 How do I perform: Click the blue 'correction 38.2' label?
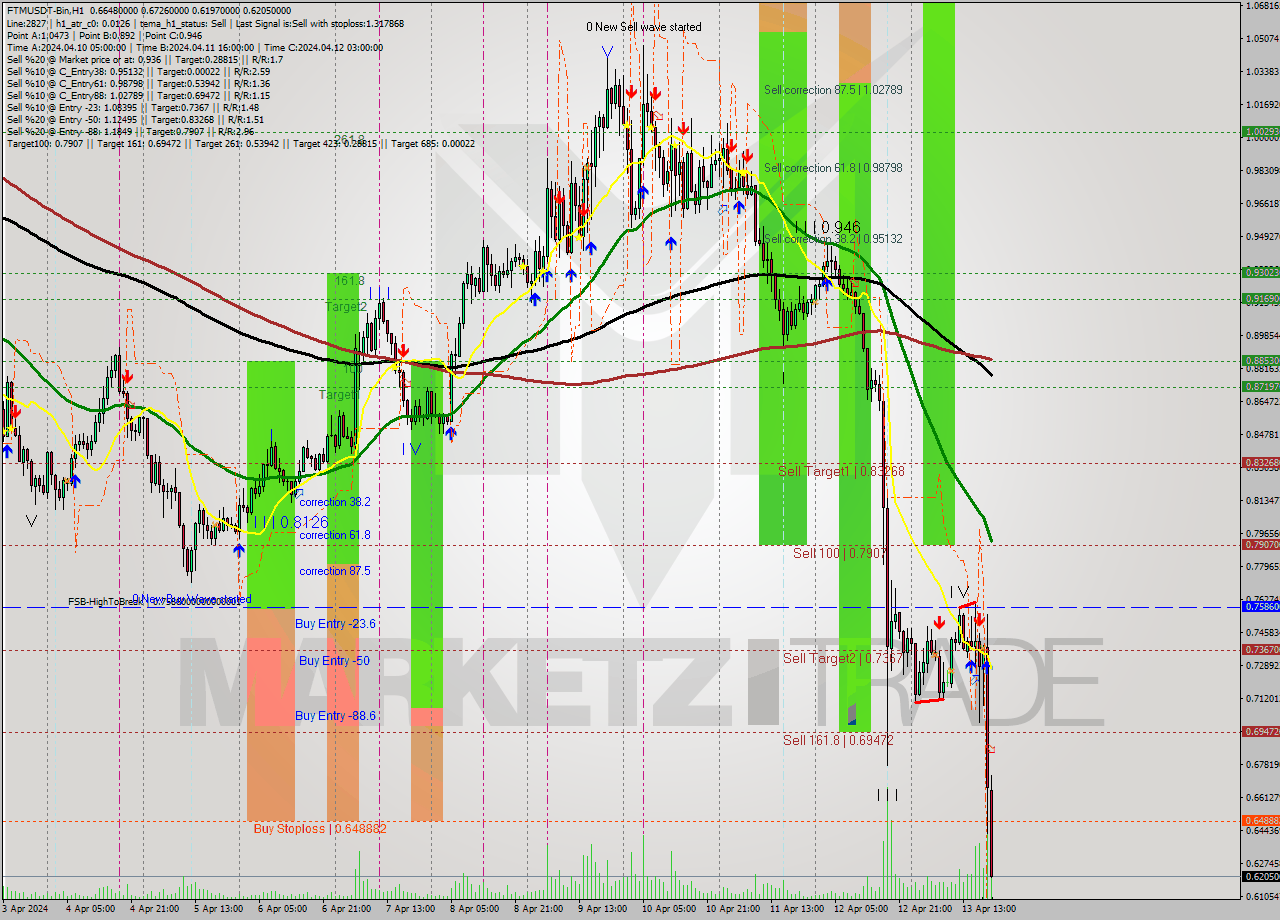(x=335, y=502)
